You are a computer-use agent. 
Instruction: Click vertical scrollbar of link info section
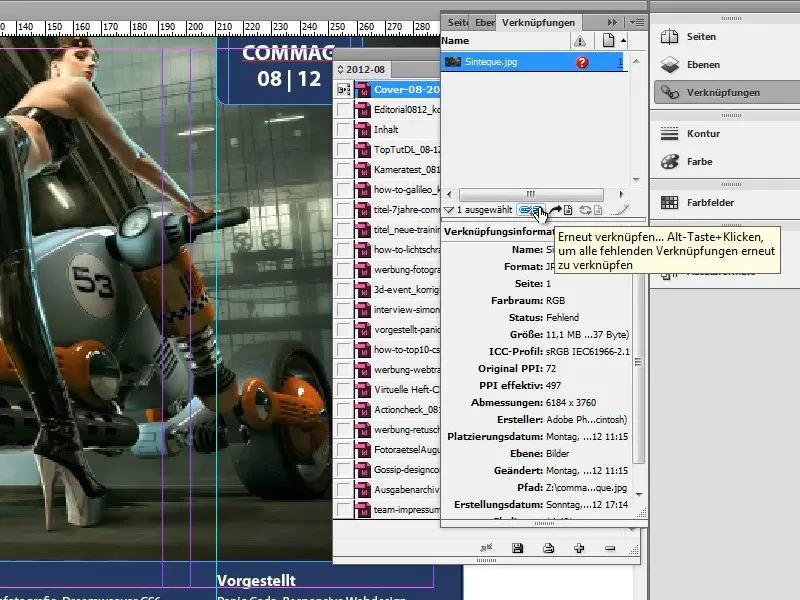point(638,362)
